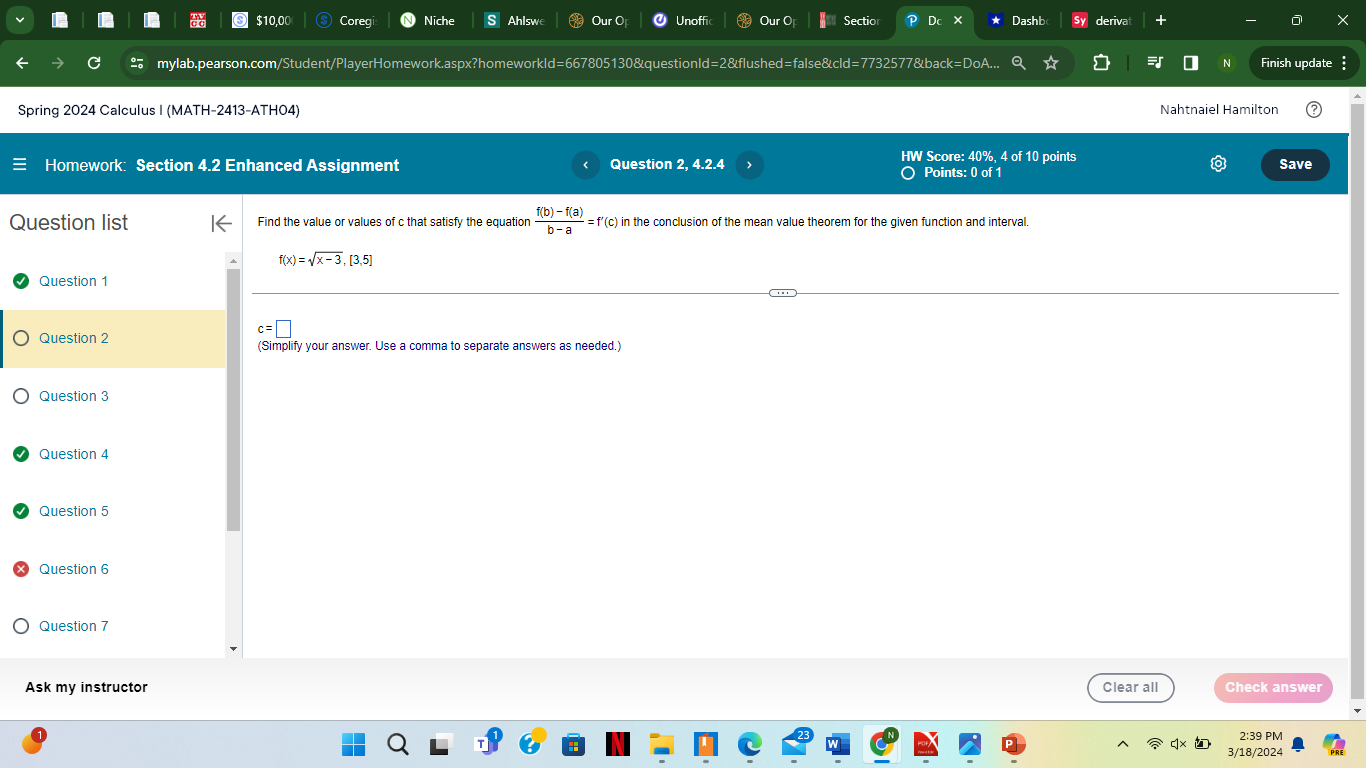Image resolution: width=1366 pixels, height=768 pixels.
Task: Open Chrome side panel
Action: [x=1190, y=63]
